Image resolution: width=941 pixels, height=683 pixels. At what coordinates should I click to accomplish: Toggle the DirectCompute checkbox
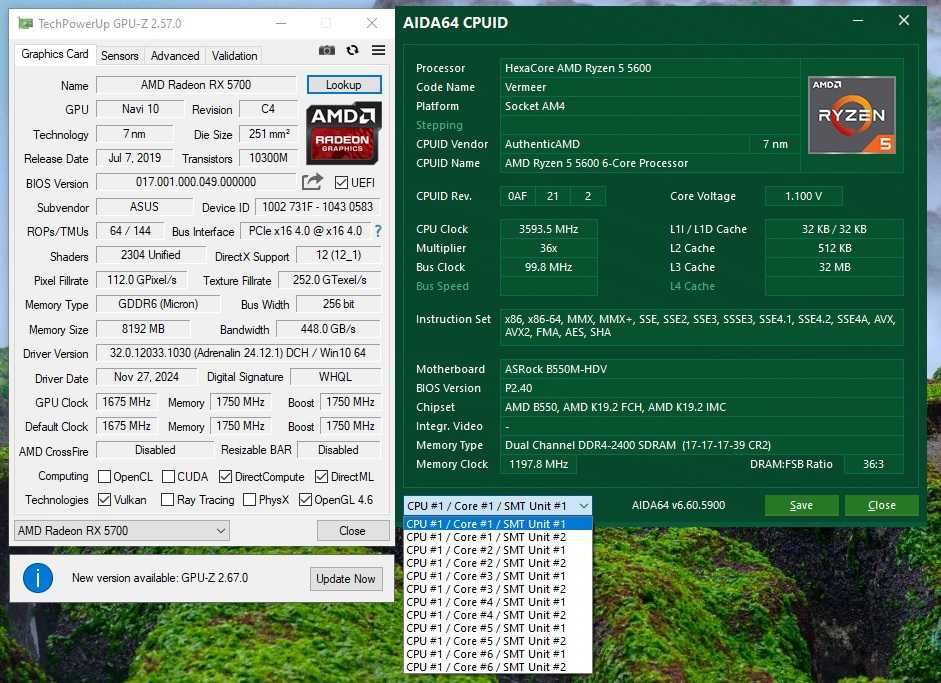tap(225, 477)
